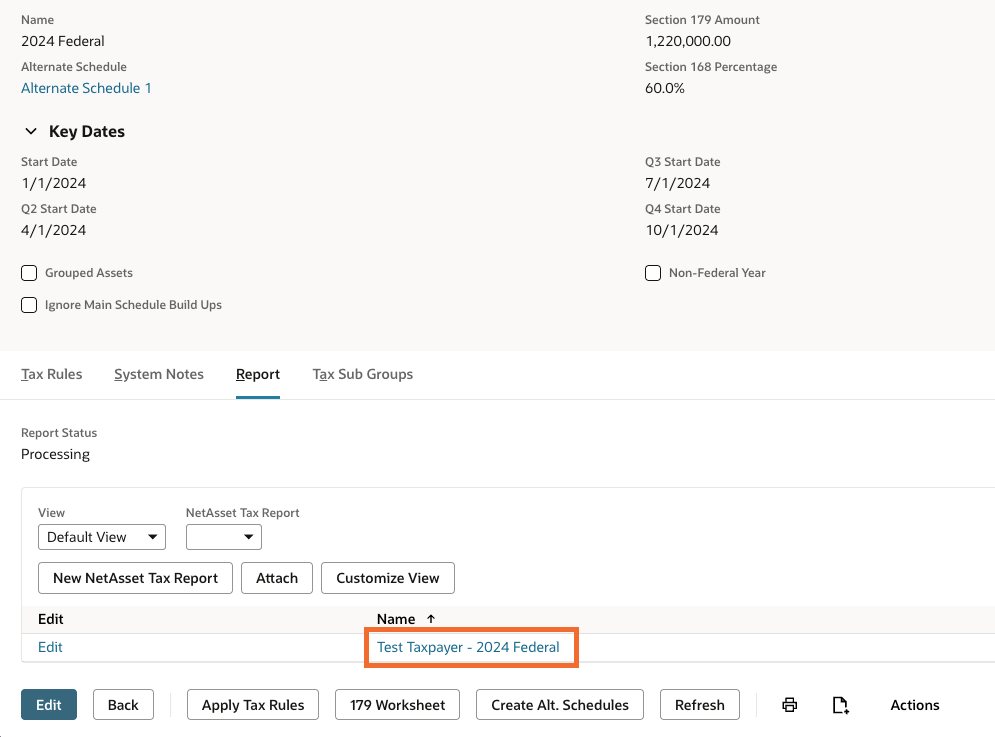Viewport: 995px width, 737px height.
Task: Click Create Alt. Schedules button
Action: (x=560, y=705)
